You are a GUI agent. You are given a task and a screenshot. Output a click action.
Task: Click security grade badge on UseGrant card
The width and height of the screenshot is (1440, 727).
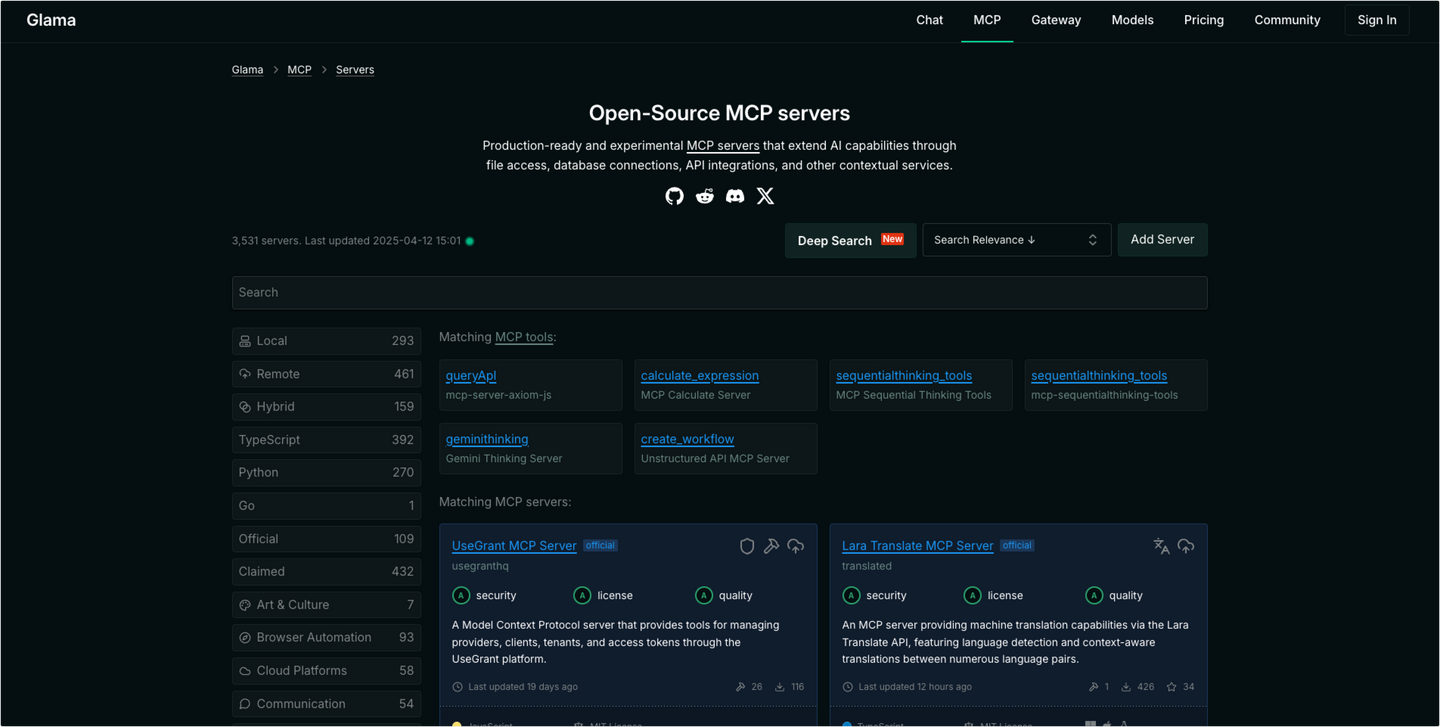[461, 595]
